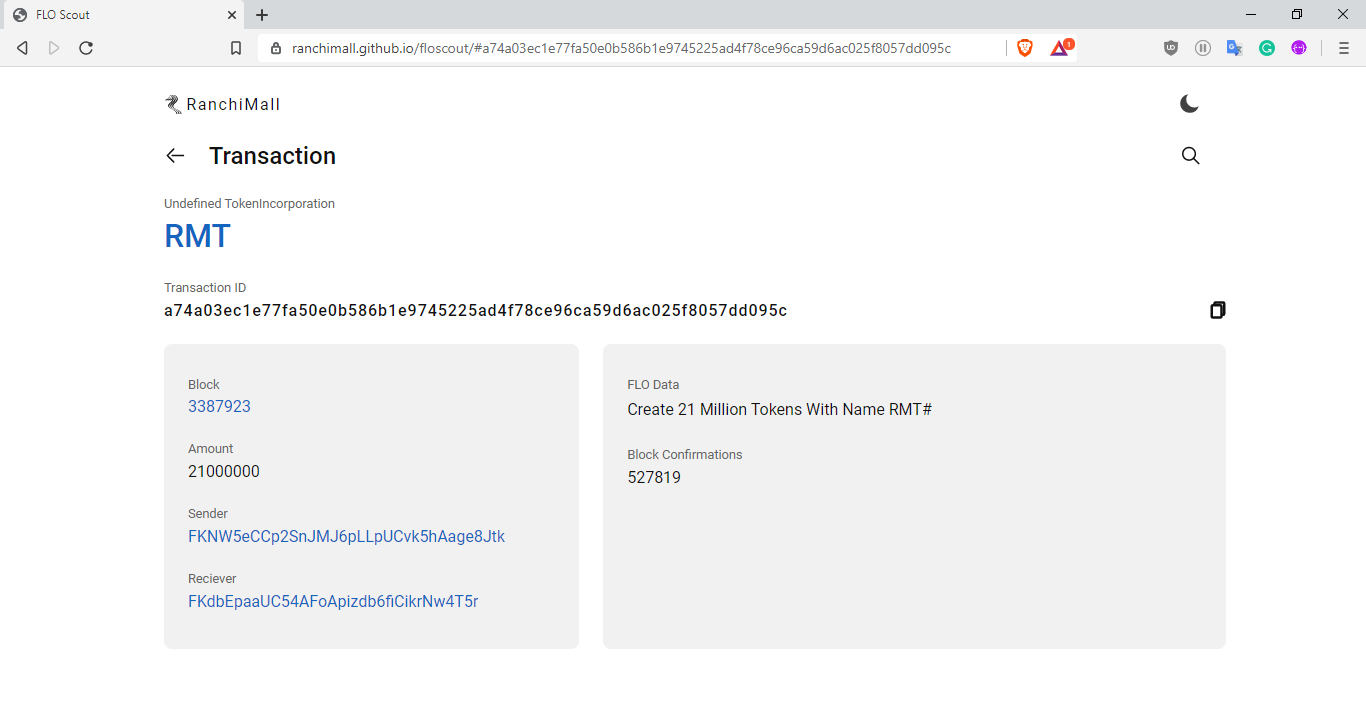Screen dimensions: 1366x728
Task: Click the uBlock Origin extension icon
Action: click(1171, 48)
